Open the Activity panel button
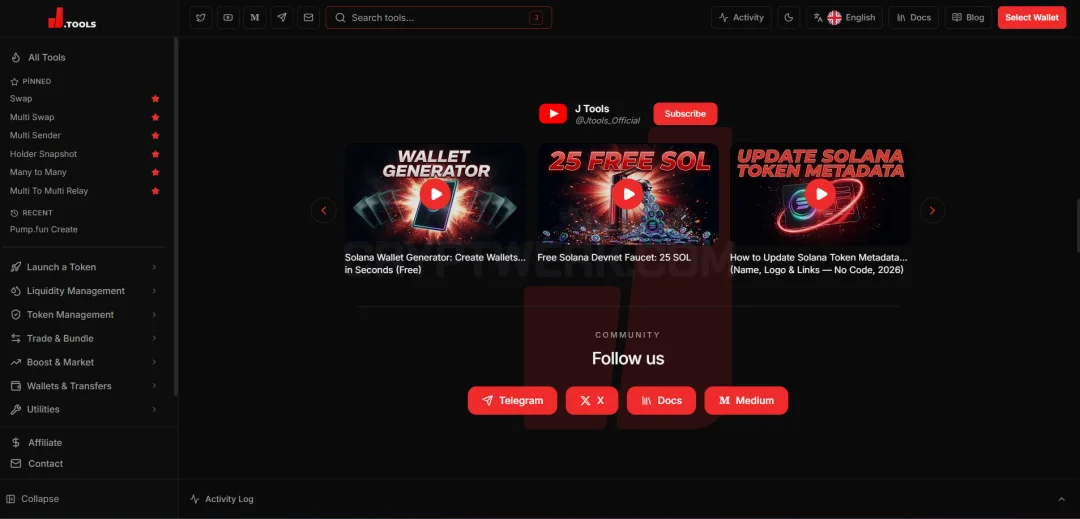The width and height of the screenshot is (1080, 519). coord(741,17)
